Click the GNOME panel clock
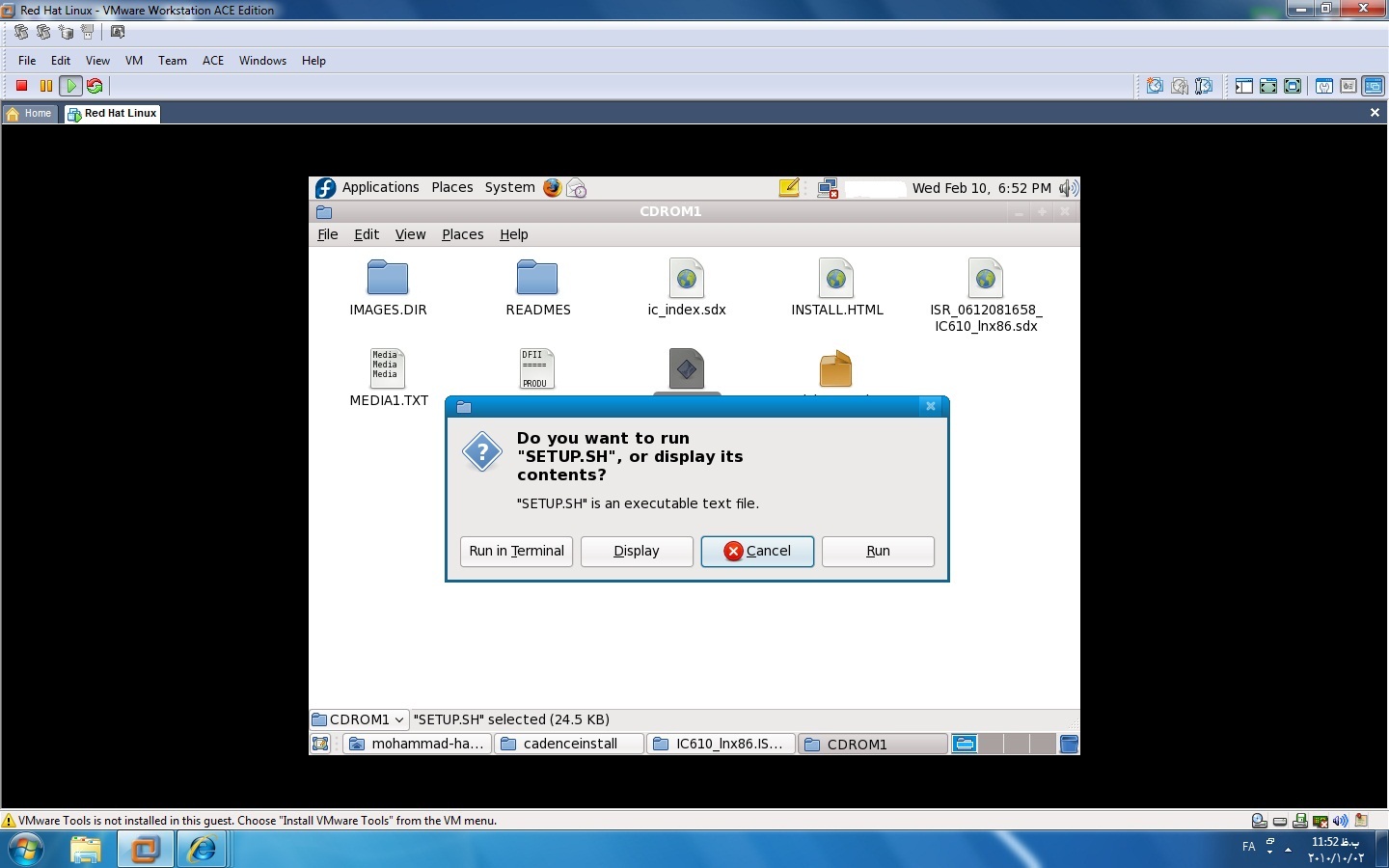Image resolution: width=1389 pixels, height=868 pixels. coord(982,188)
